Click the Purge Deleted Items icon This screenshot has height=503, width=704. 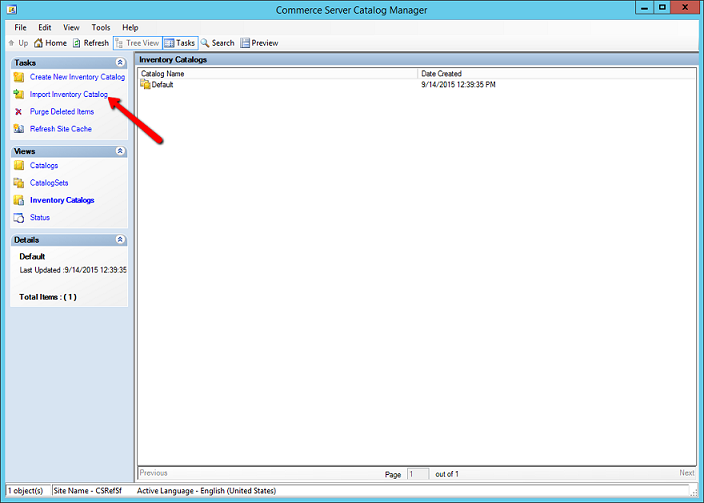tap(19, 112)
